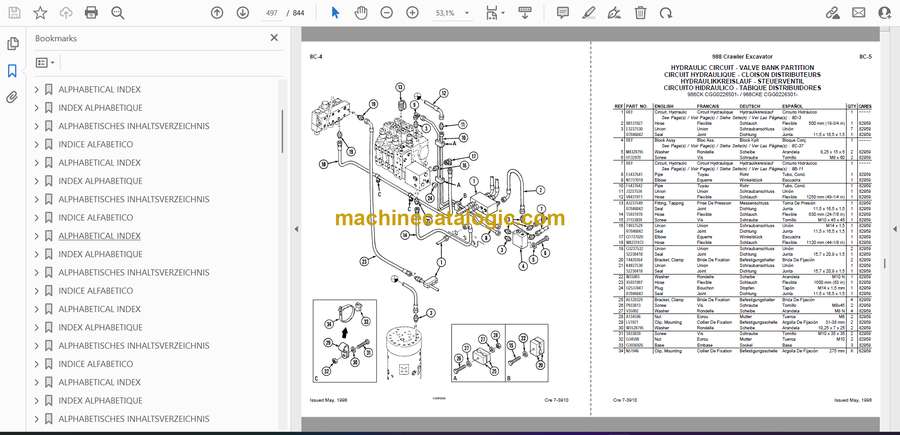Click the Save file icon

[x=14, y=13]
